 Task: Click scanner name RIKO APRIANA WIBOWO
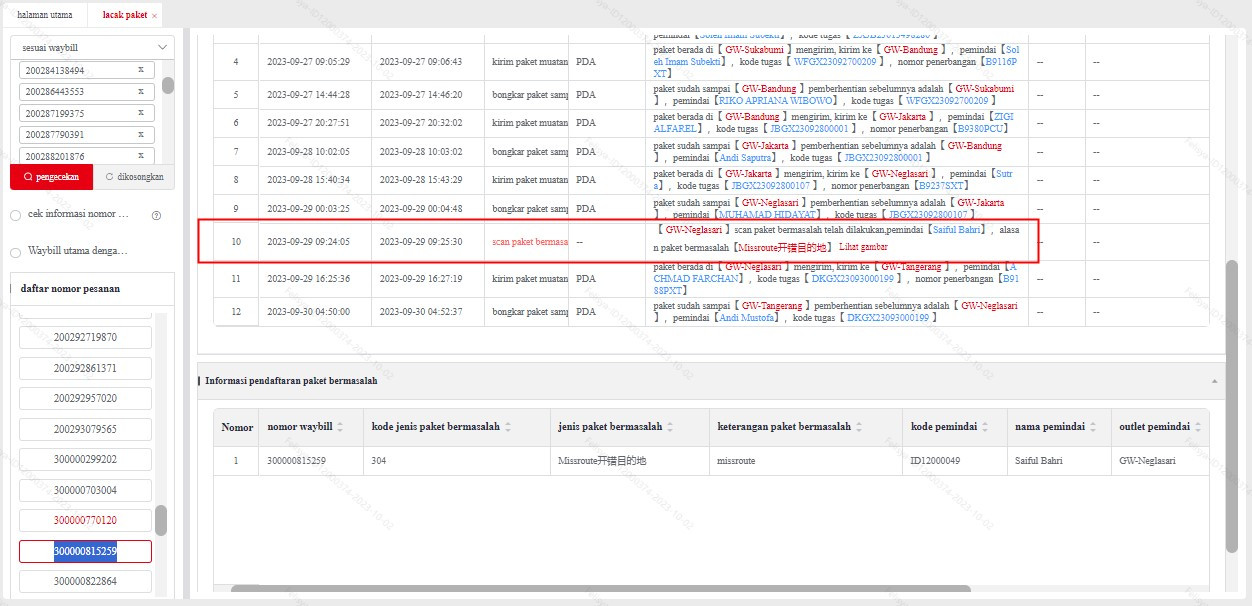(x=775, y=101)
